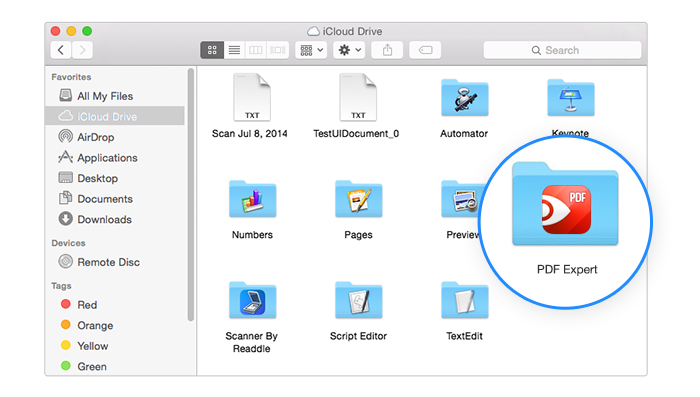This screenshot has height=397, width=700.
Task: Select the TestUIDocument_0 file icon
Action: click(x=358, y=97)
